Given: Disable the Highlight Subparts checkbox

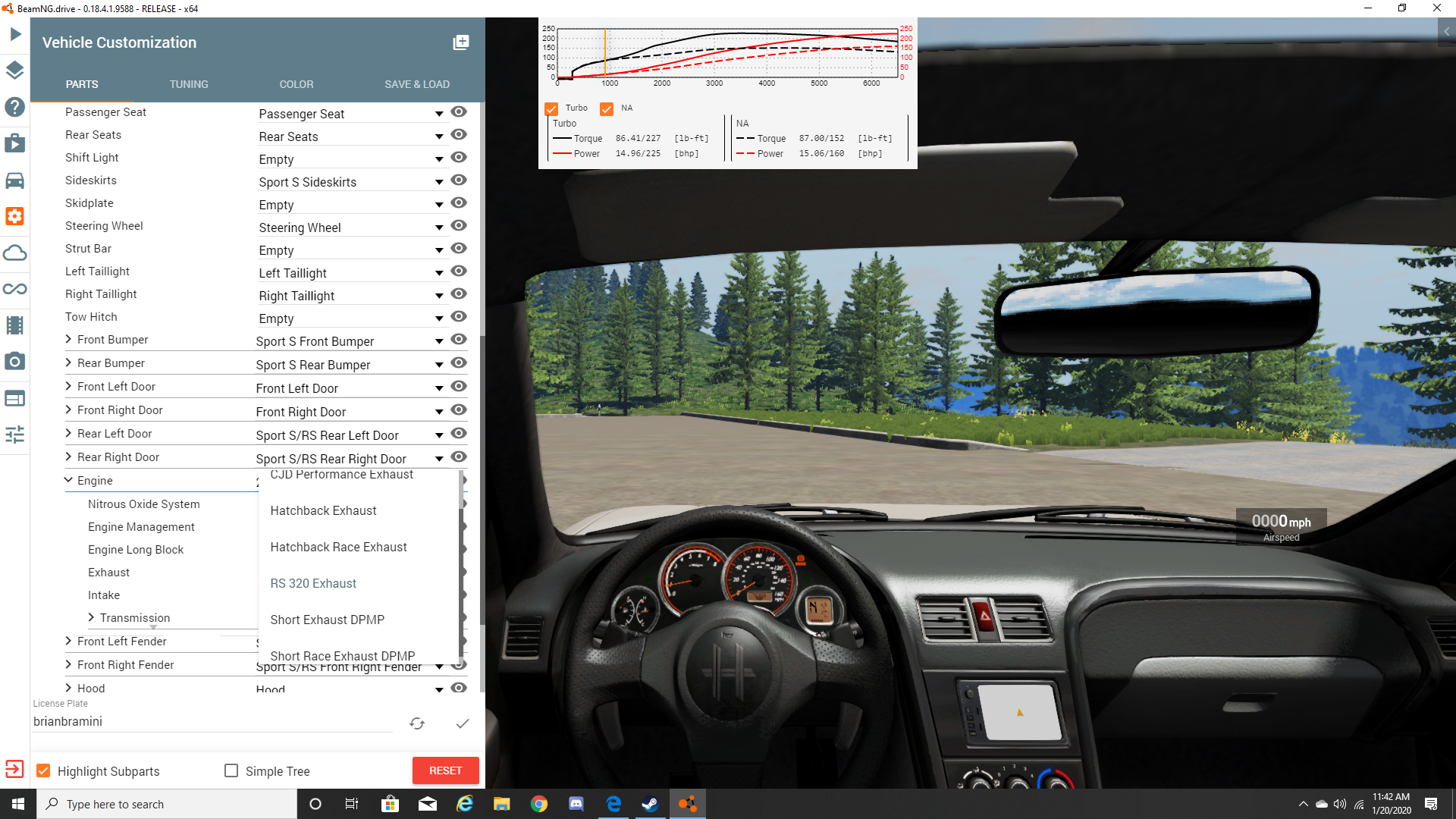Looking at the screenshot, I should (43, 771).
